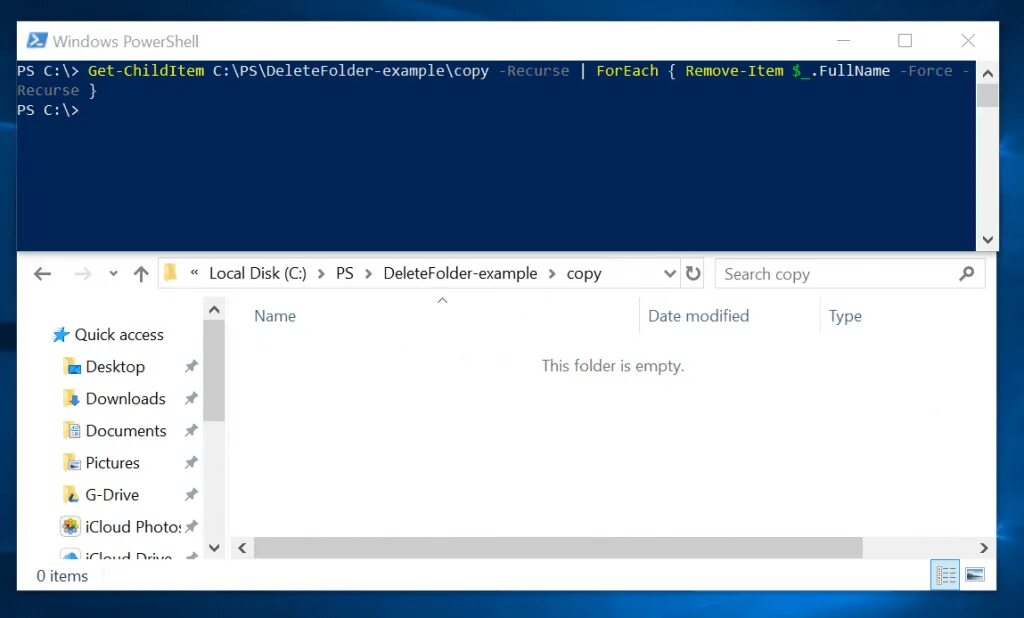Image resolution: width=1024 pixels, height=618 pixels.
Task: Click the '0 items' status bar text
Action: pos(62,576)
